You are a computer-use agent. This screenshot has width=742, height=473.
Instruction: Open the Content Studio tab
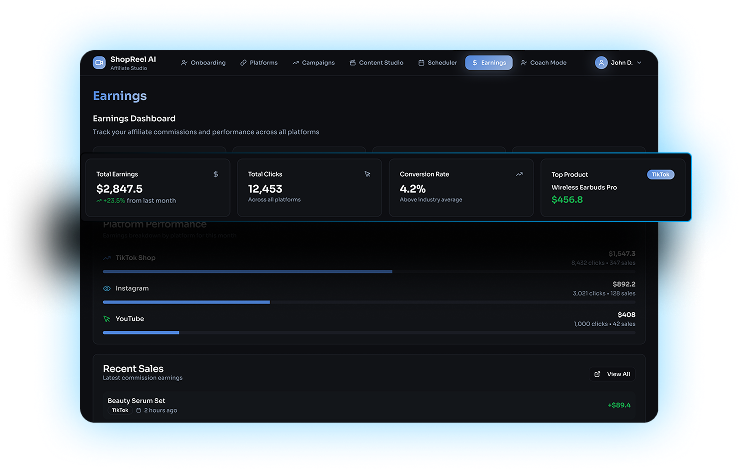point(376,62)
